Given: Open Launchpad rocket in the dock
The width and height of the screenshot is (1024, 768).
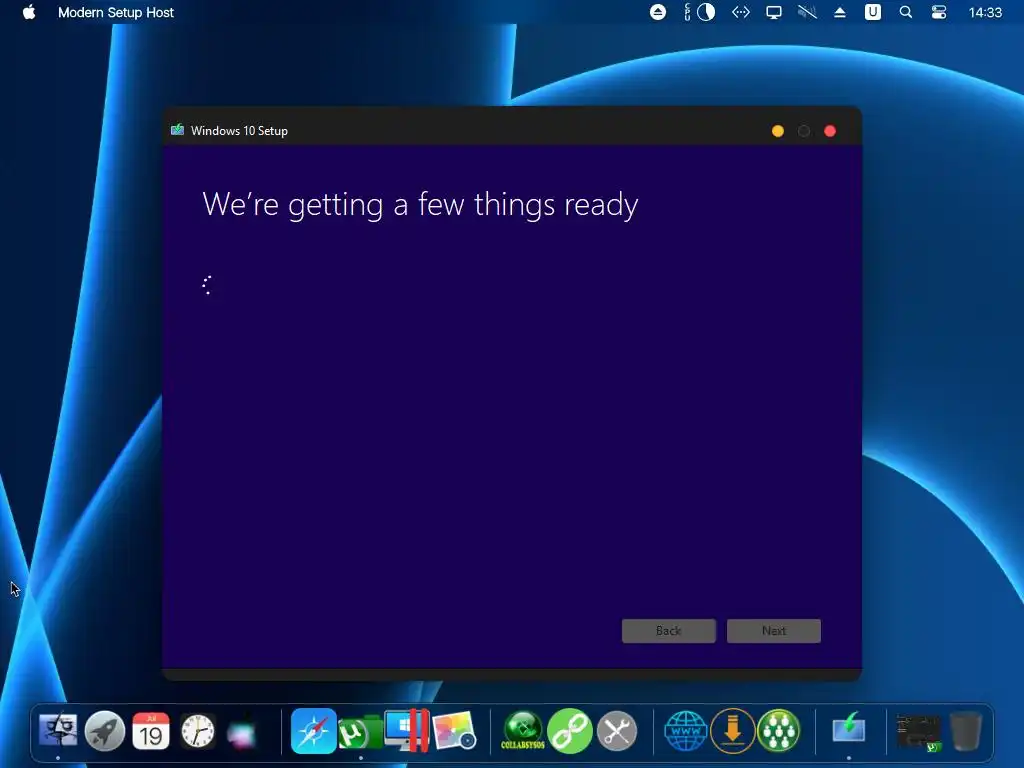Looking at the screenshot, I should (104, 731).
